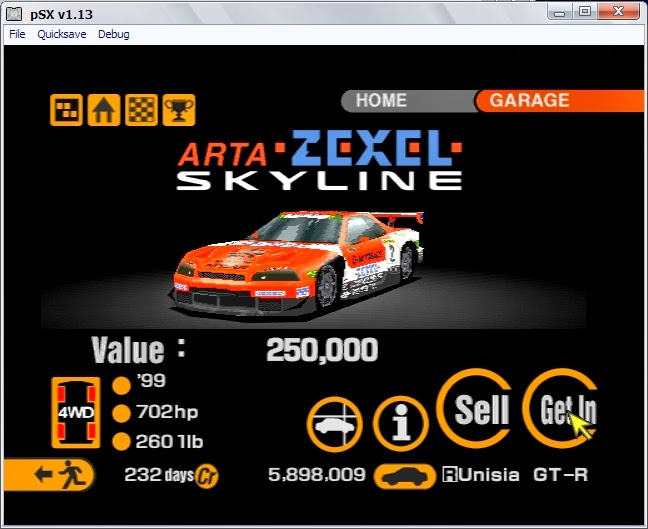Select the GARAGE tab
The width and height of the screenshot is (648, 529).
560,100
